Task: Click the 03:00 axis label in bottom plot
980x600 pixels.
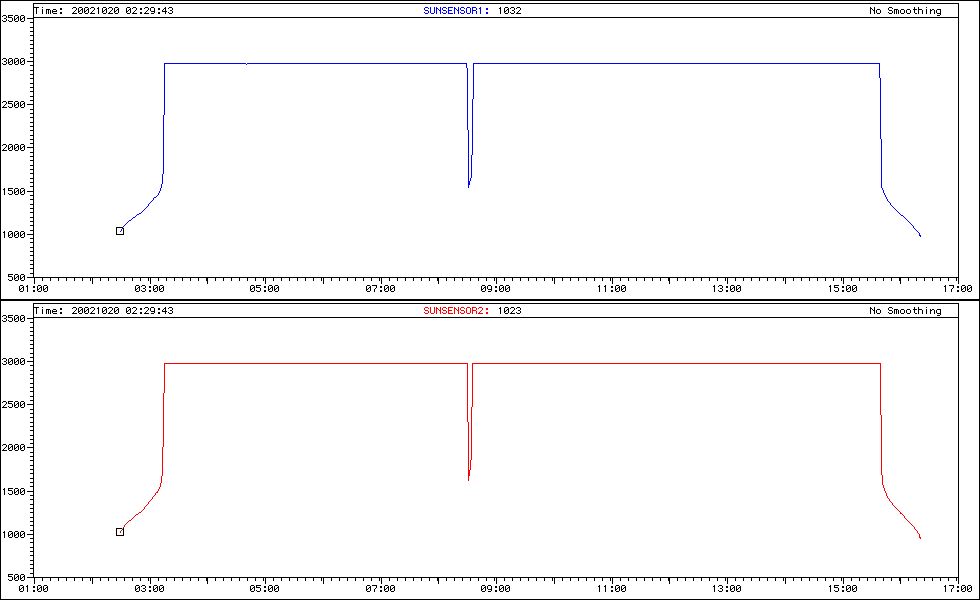Action: click(149, 589)
